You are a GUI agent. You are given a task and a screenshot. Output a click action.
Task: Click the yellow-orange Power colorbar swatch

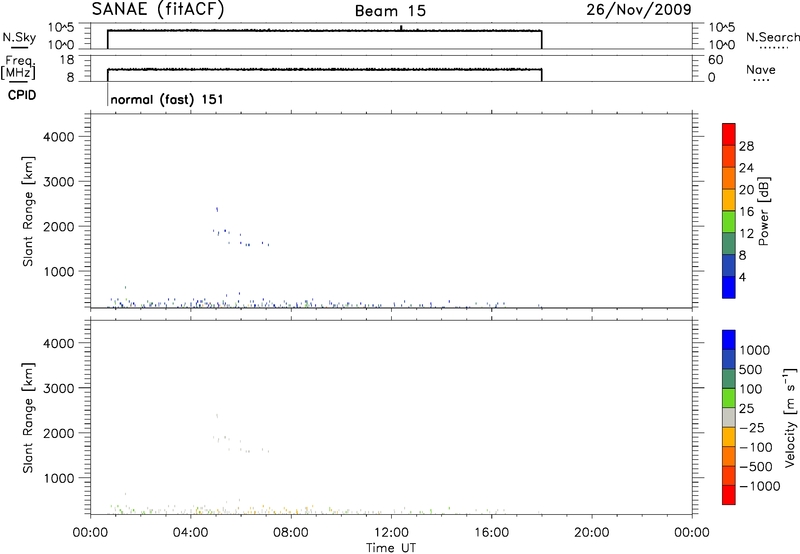click(729, 199)
